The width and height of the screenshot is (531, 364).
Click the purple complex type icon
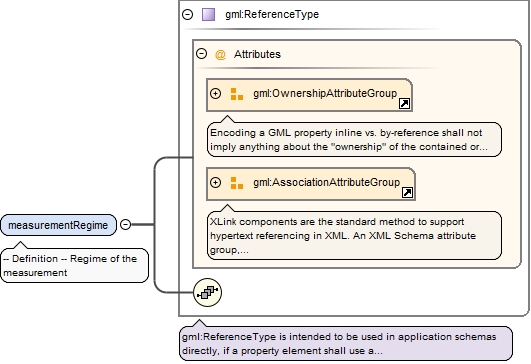point(208,15)
